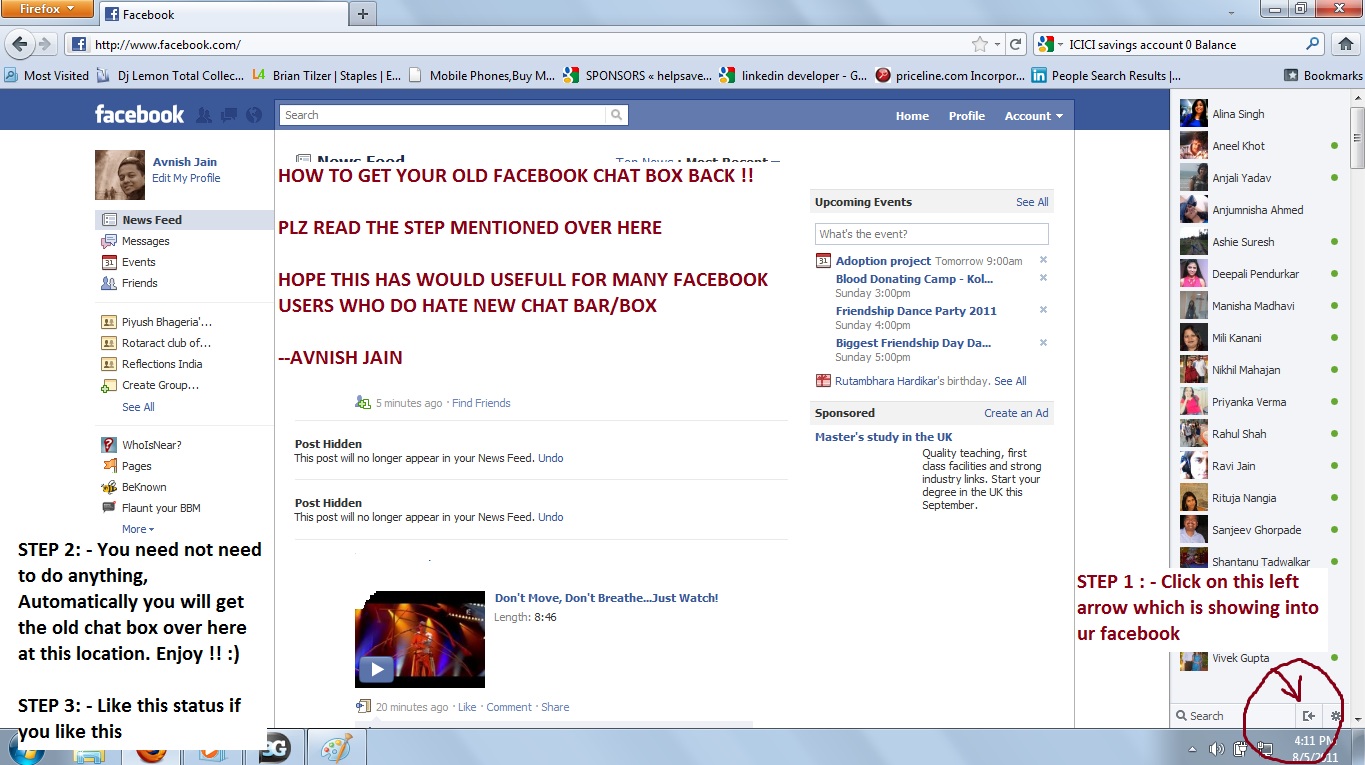1365x765 pixels.
Task: Open Master's study in the UK ad
Action: (883, 437)
